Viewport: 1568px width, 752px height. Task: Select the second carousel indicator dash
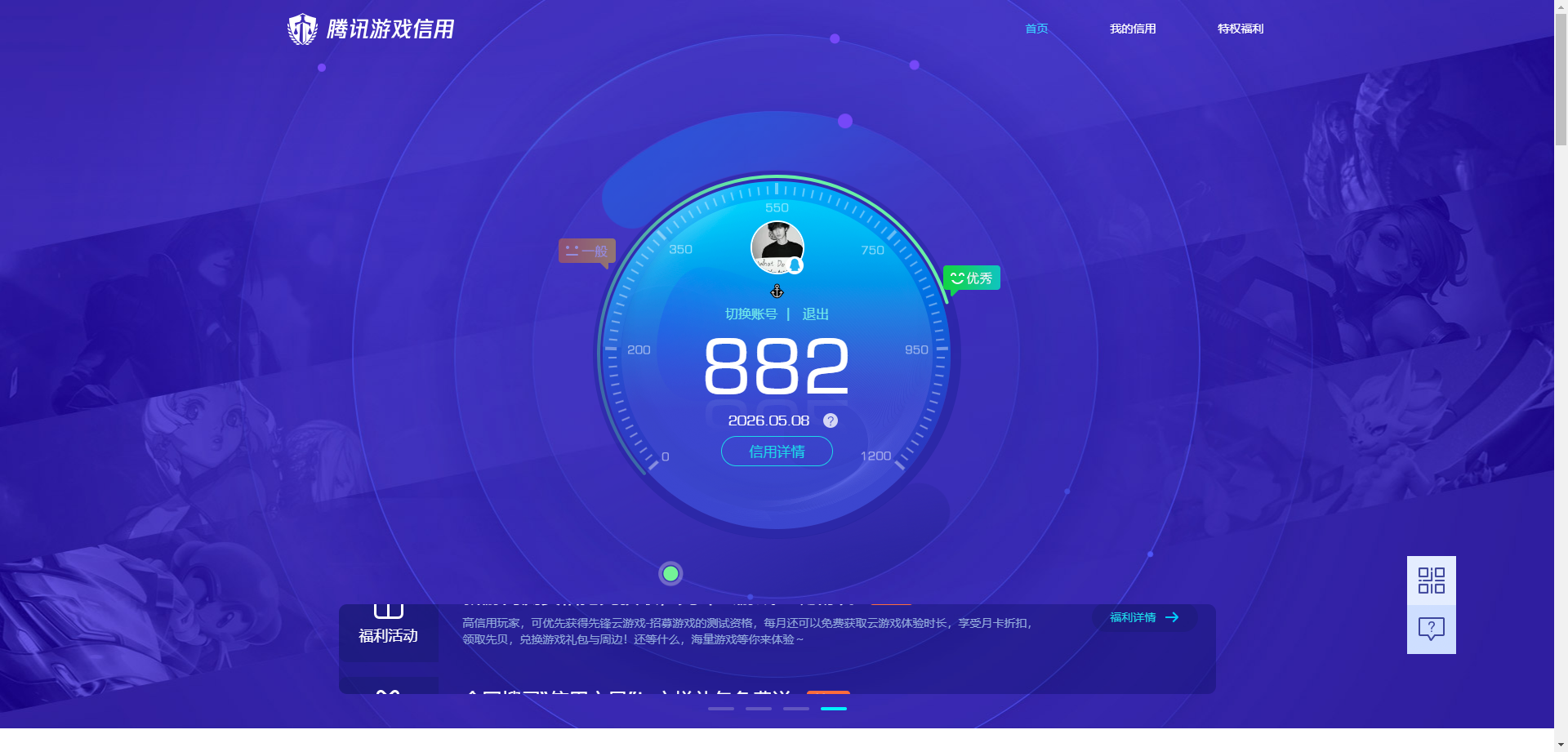click(x=759, y=709)
